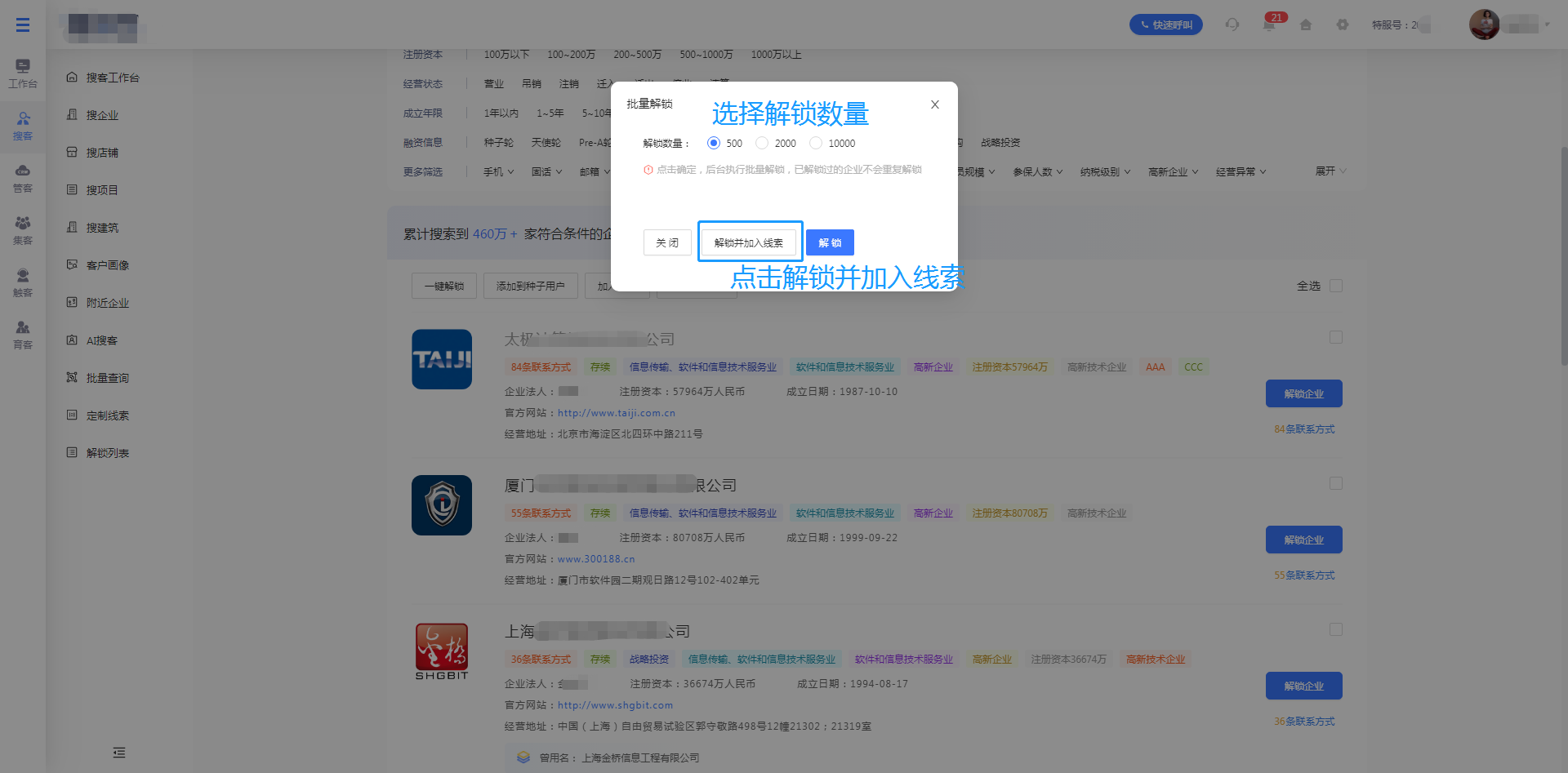
Task: Open the www.taiji.com.cn website link
Action: (617, 413)
